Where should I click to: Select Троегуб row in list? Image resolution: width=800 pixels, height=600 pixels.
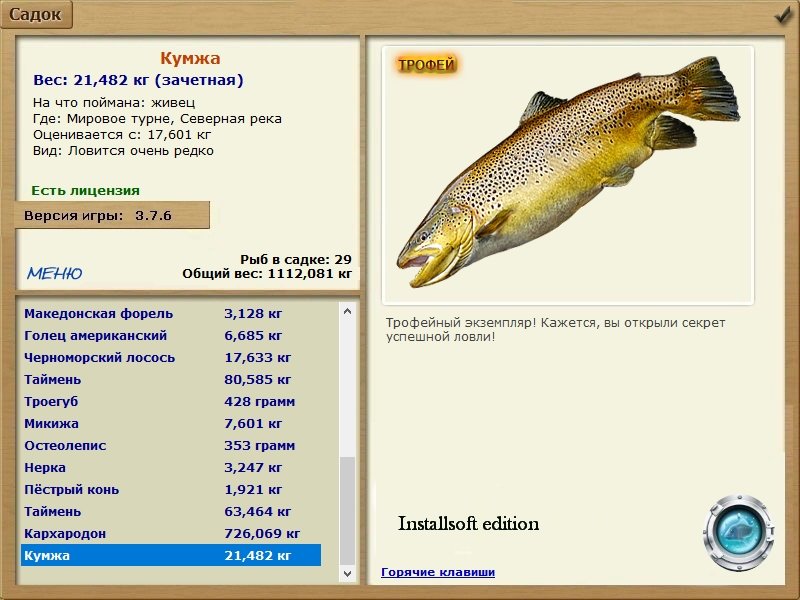pyautogui.click(x=171, y=402)
